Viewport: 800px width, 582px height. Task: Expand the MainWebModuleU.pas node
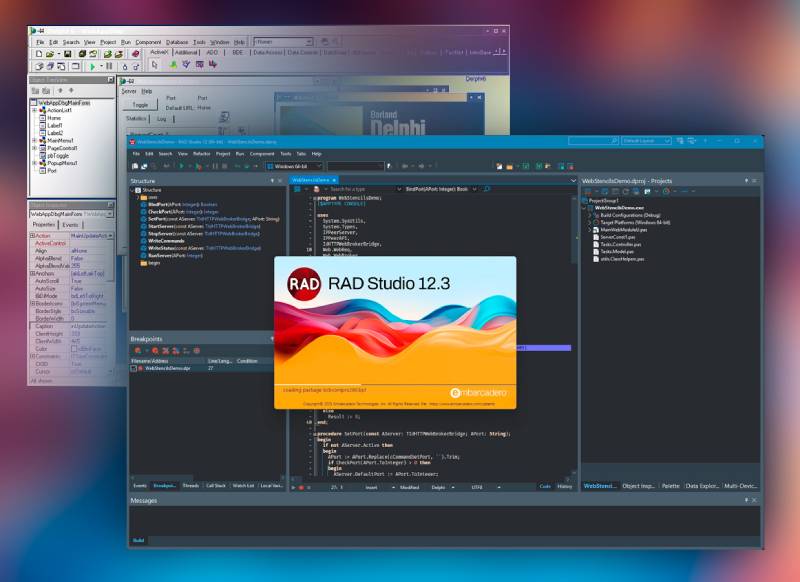point(590,230)
